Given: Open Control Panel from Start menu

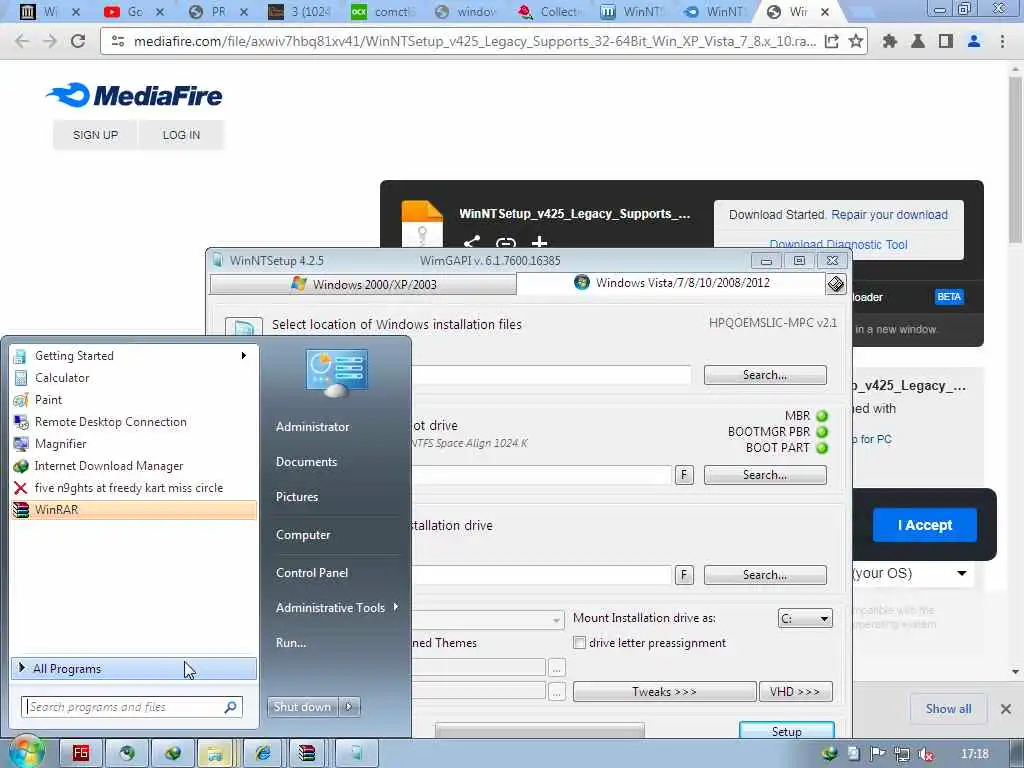Looking at the screenshot, I should tap(312, 573).
